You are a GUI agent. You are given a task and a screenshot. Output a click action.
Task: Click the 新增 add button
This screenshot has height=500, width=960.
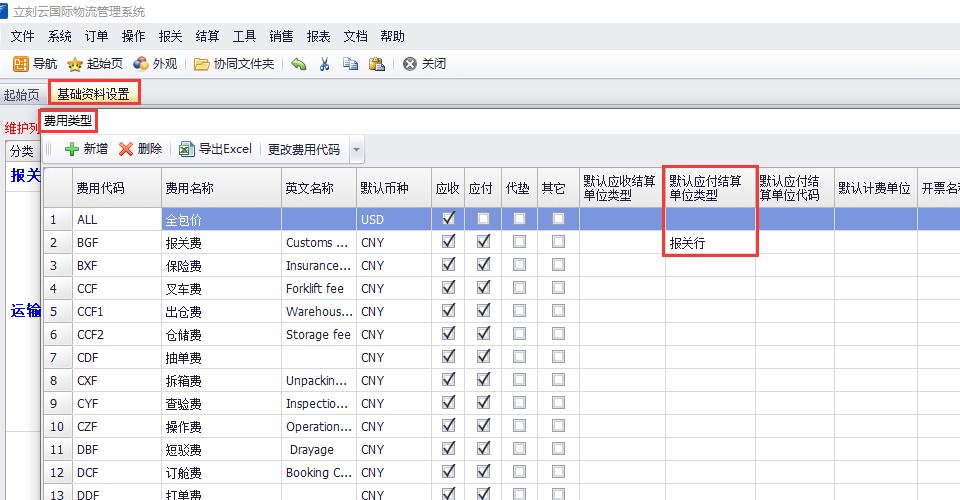[86, 149]
